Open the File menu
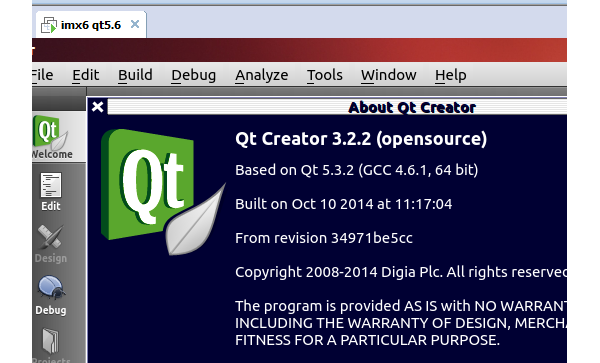Viewport: 600px width, 363px height. pyautogui.click(x=42, y=75)
